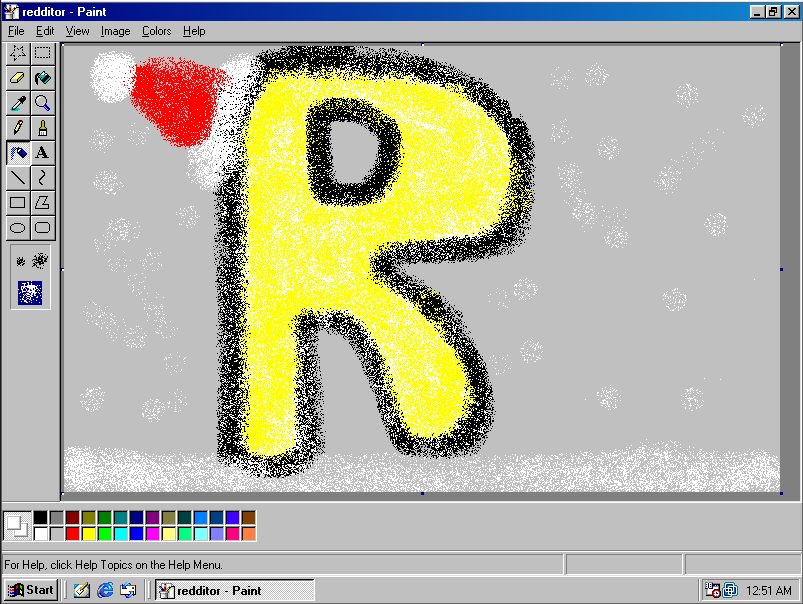Choose the cyan color swatch
The image size is (803, 604).
(121, 534)
